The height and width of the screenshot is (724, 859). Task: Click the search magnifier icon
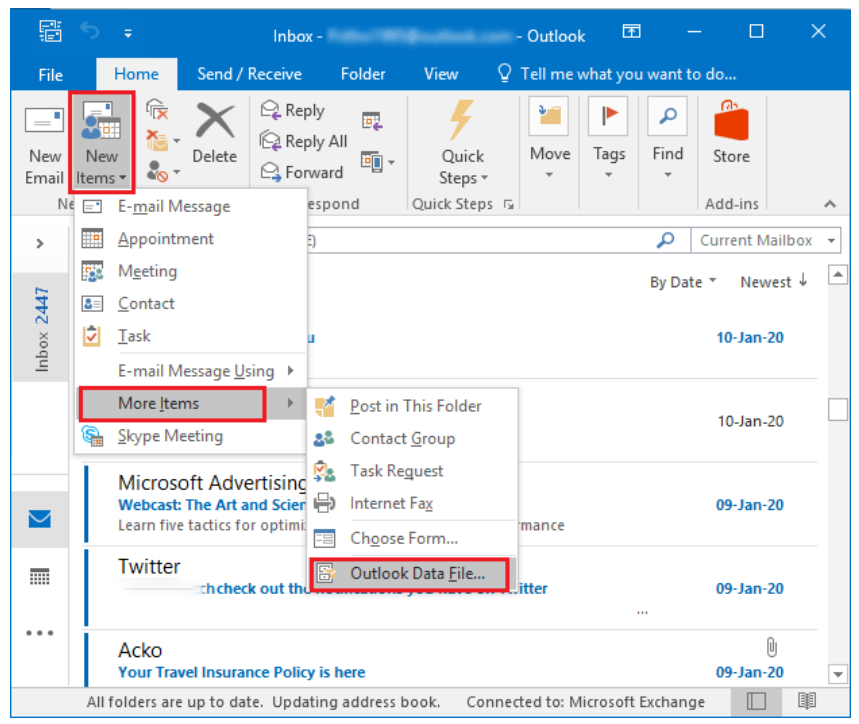tap(666, 240)
